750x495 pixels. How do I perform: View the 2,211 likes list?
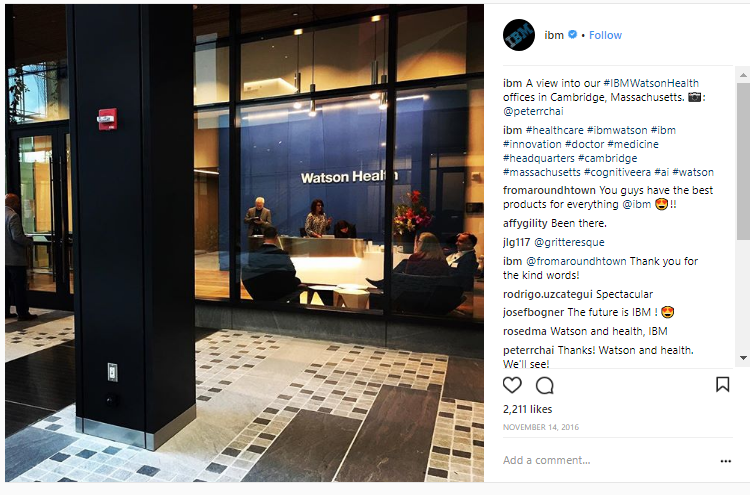pyautogui.click(x=528, y=409)
